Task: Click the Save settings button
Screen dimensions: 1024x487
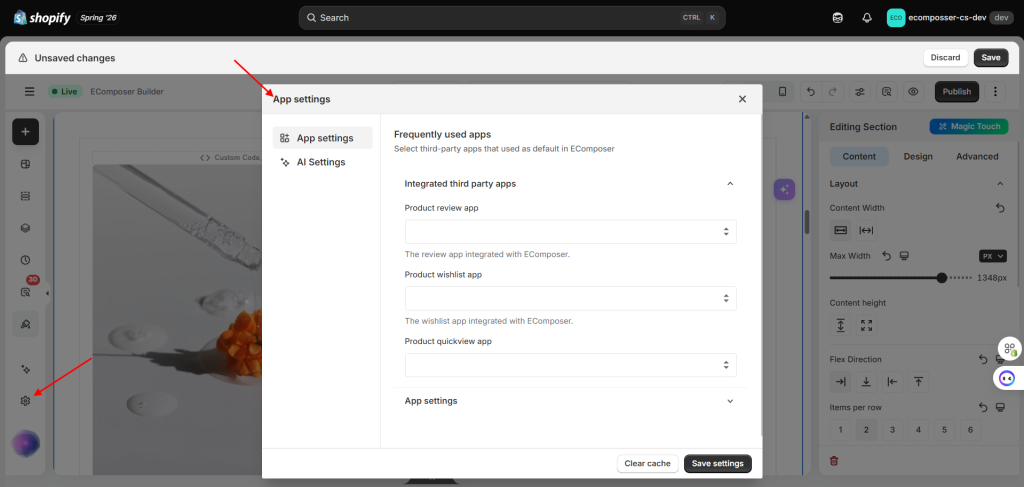Action: click(718, 463)
